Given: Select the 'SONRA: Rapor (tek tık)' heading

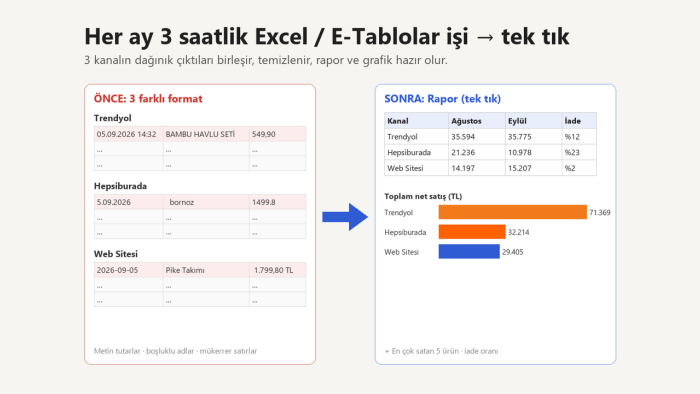Looking at the screenshot, I should (x=442, y=99).
